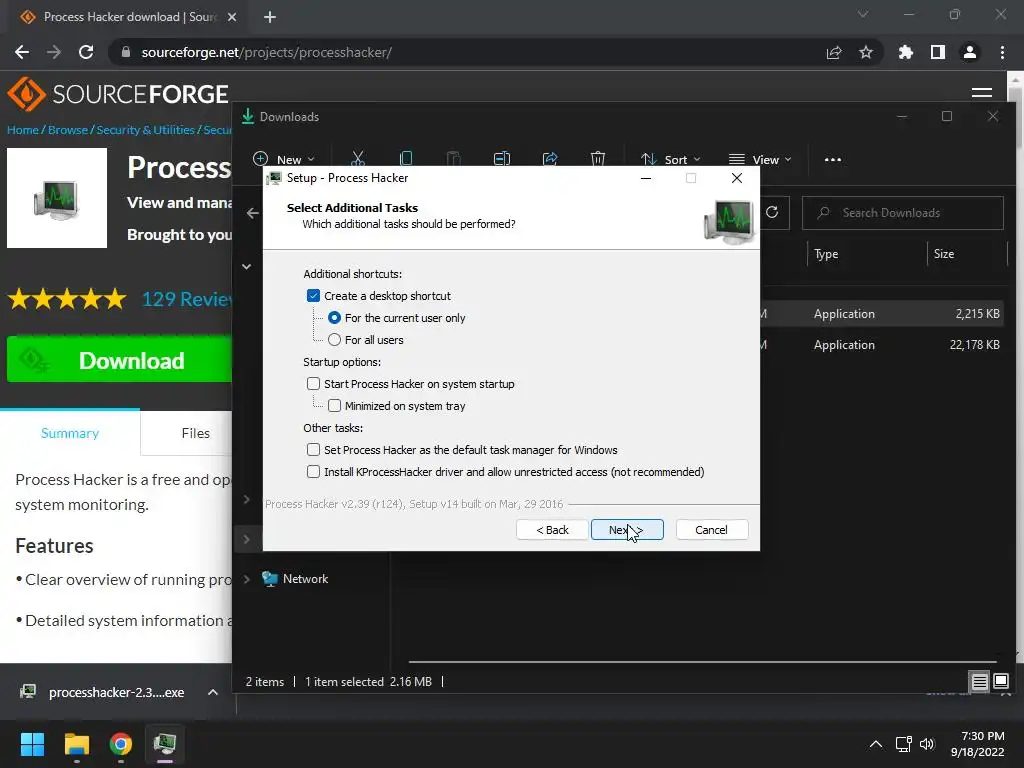Check Install KProcessHacker driver option
This screenshot has height=768, width=1024.
(313, 472)
